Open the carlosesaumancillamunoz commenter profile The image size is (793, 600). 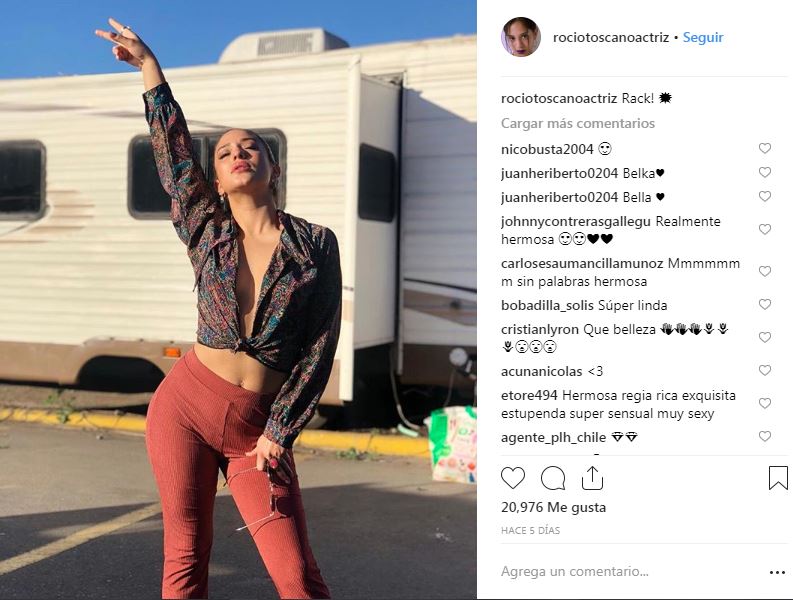point(582,264)
